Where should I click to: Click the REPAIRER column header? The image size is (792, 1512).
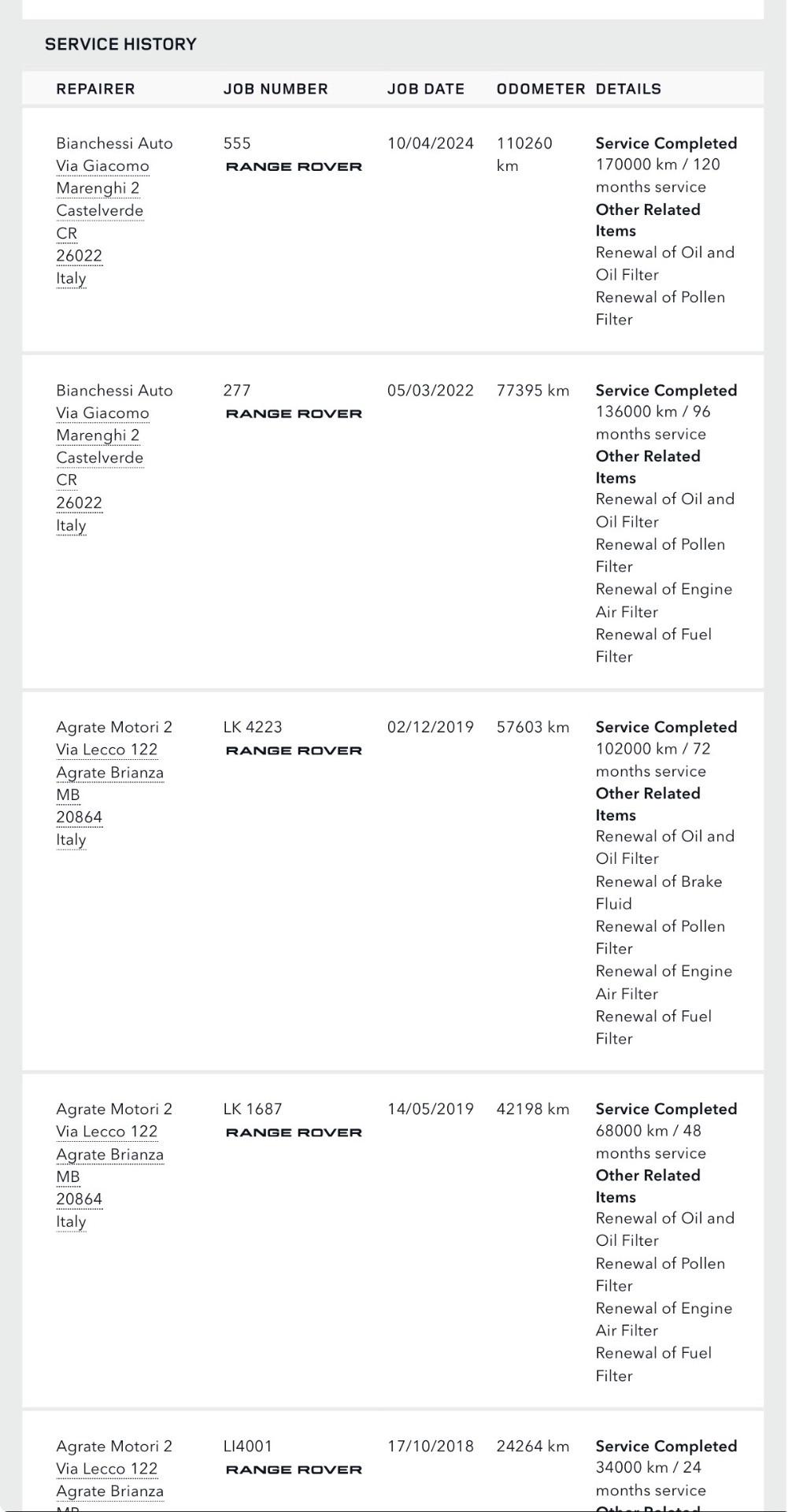[95, 90]
